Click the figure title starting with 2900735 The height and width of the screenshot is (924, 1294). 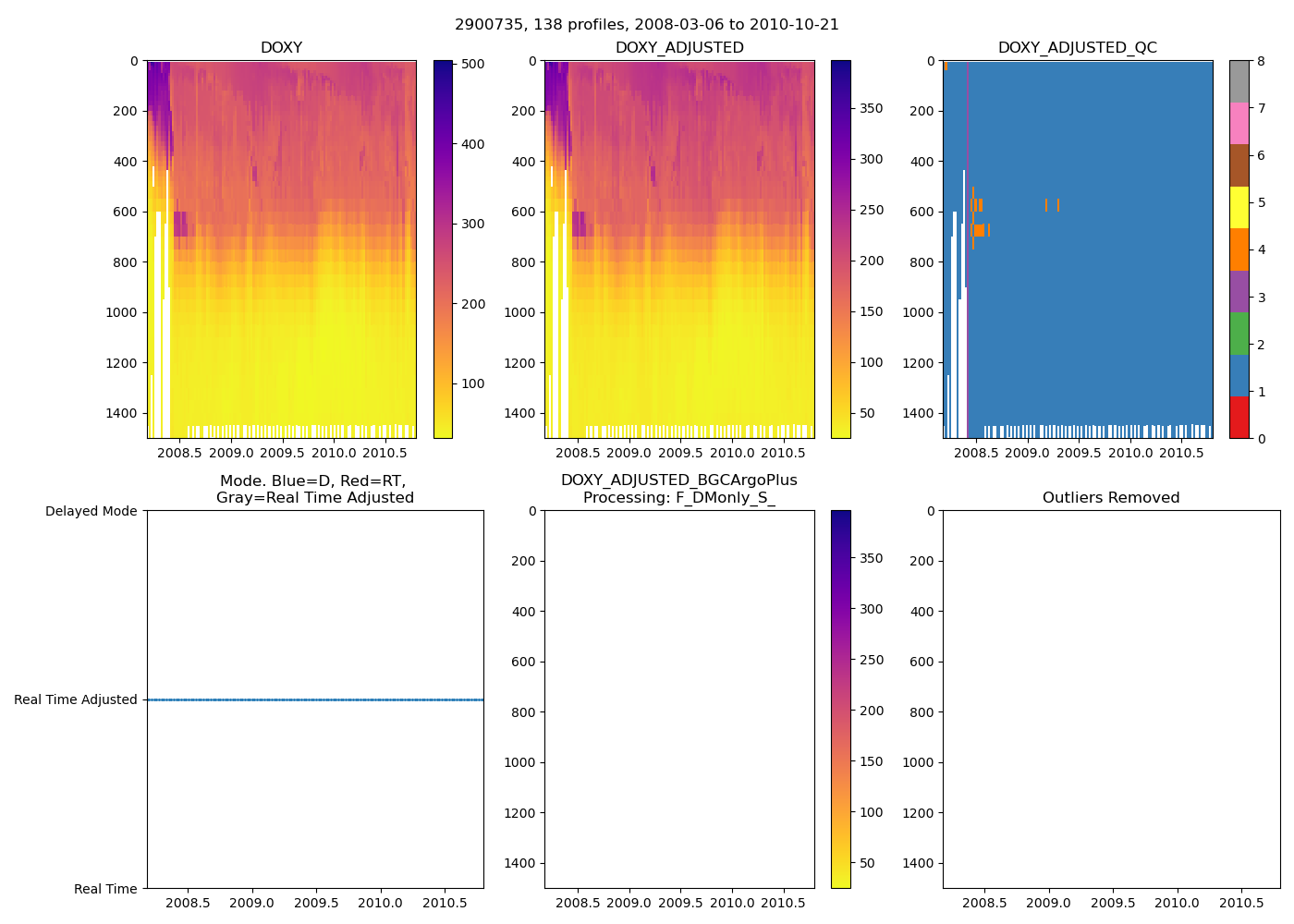[646, 25]
